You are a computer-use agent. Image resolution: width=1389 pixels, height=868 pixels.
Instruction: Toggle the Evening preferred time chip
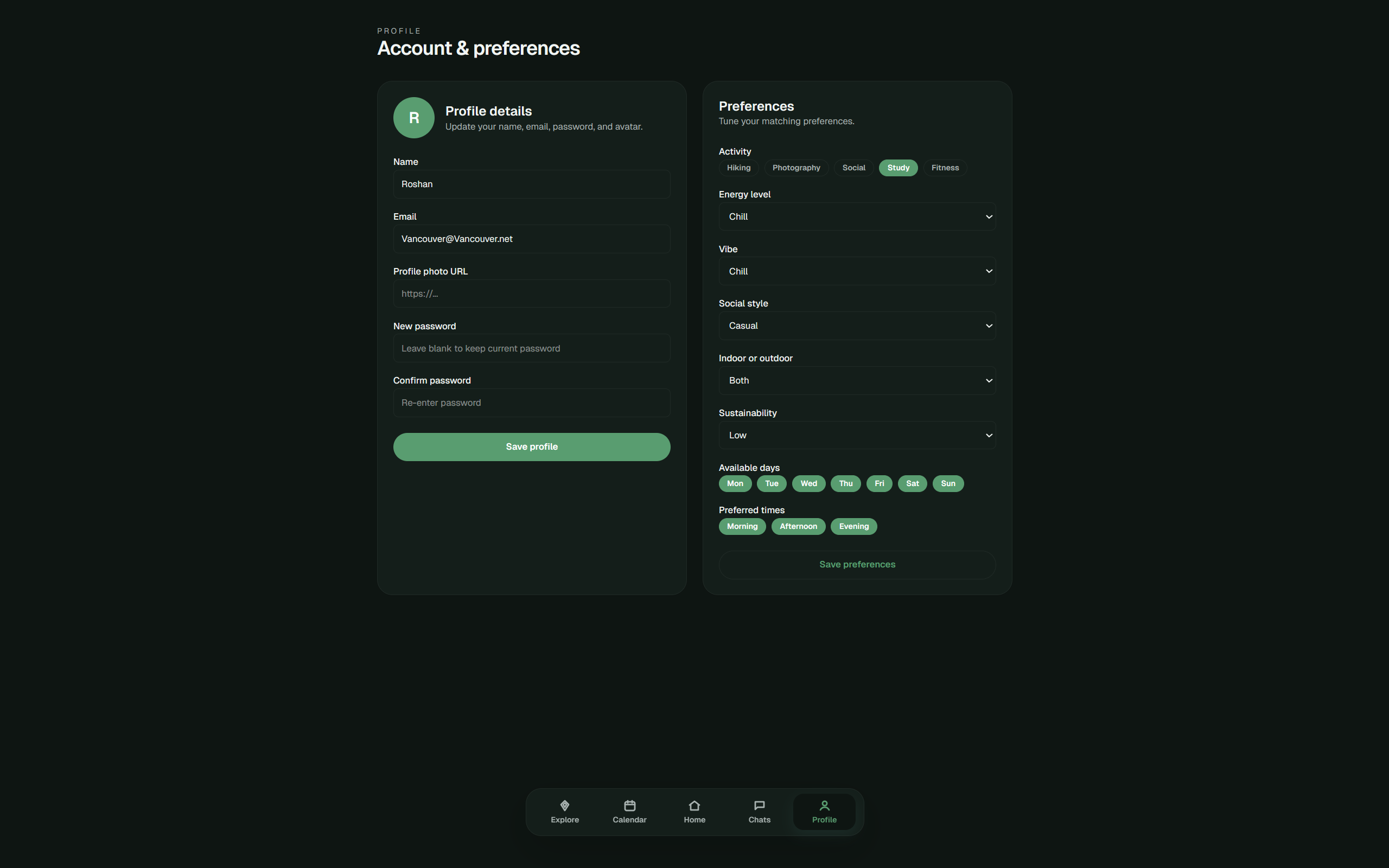pyautogui.click(x=853, y=526)
